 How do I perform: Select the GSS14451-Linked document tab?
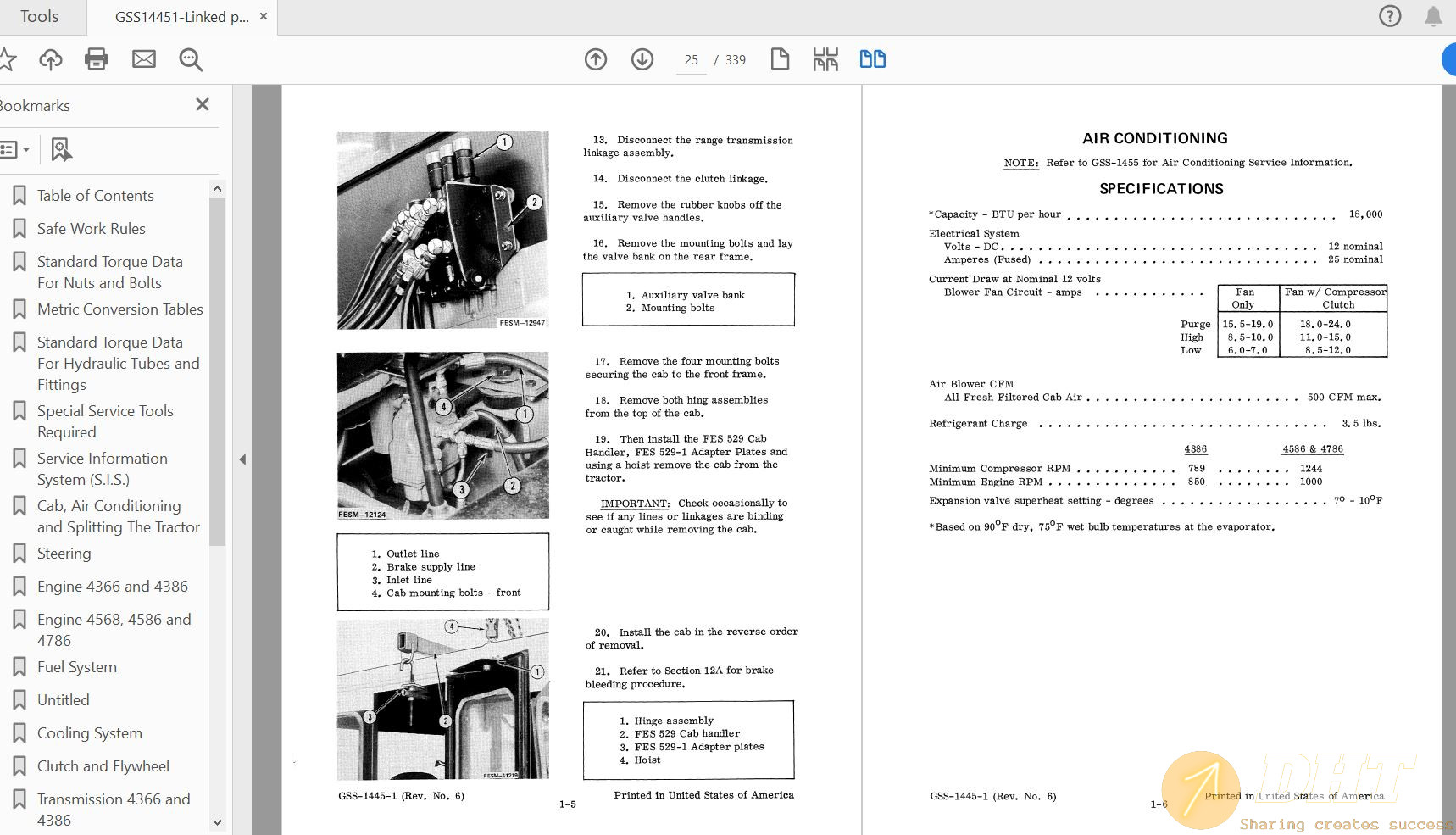(x=181, y=17)
